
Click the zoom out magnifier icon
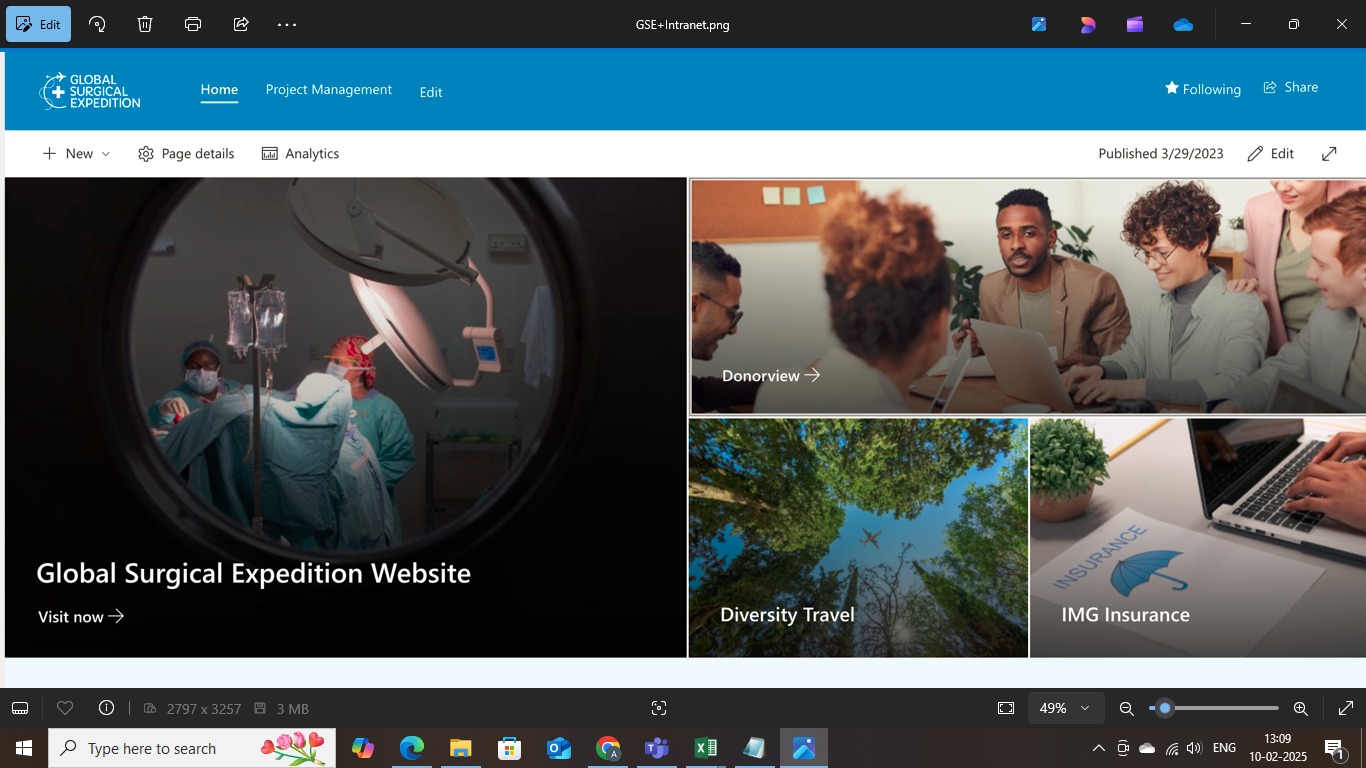(1126, 708)
